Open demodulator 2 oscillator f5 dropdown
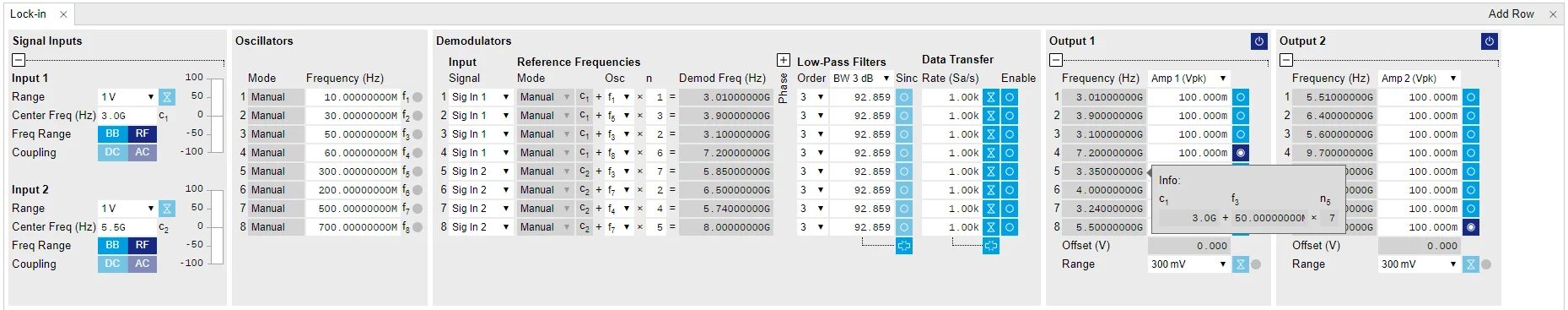1568x310 pixels. pos(618,116)
